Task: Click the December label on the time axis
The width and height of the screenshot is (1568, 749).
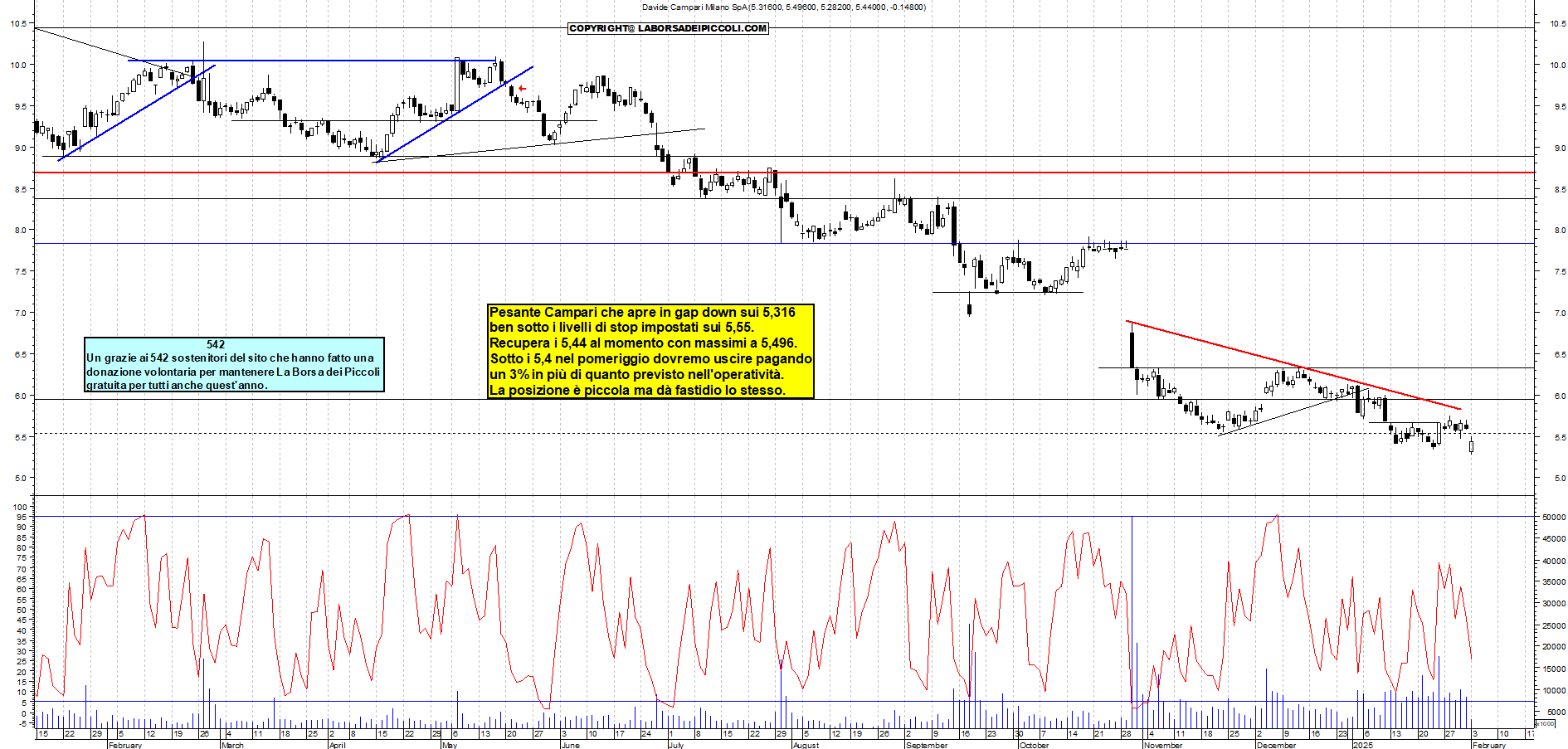Action: click(x=1276, y=745)
